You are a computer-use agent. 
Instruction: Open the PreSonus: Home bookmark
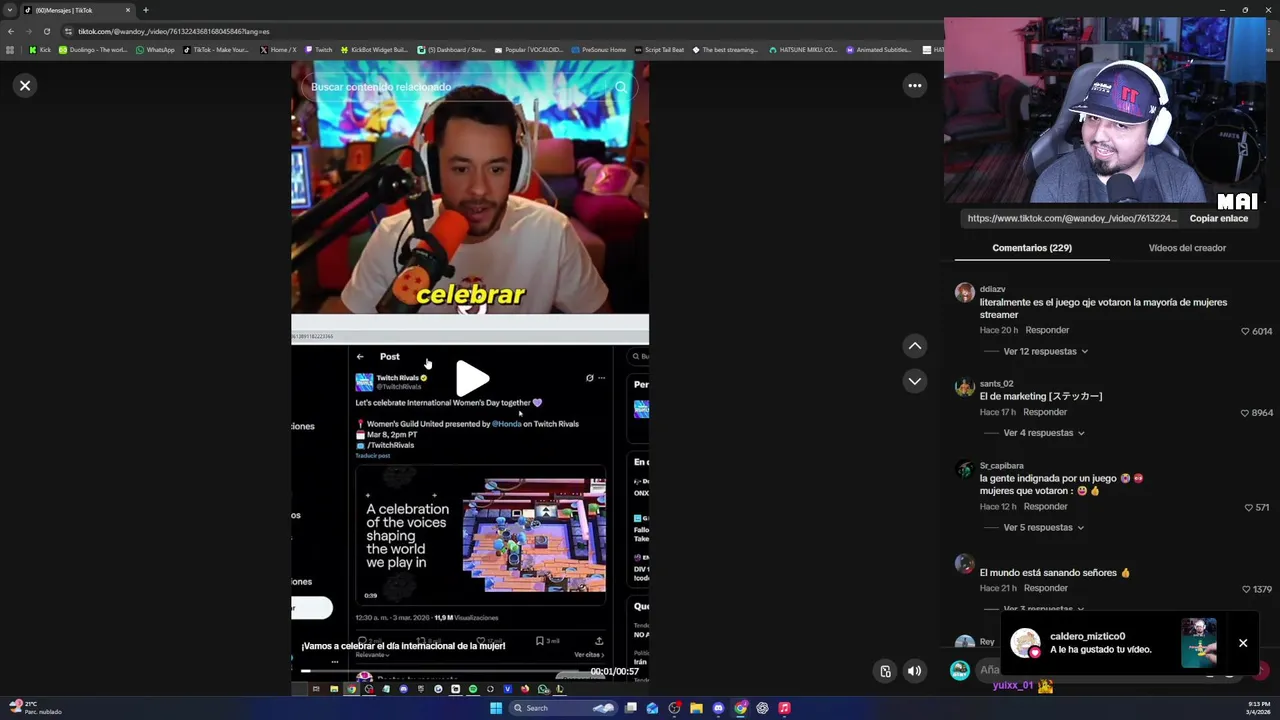coord(598,50)
